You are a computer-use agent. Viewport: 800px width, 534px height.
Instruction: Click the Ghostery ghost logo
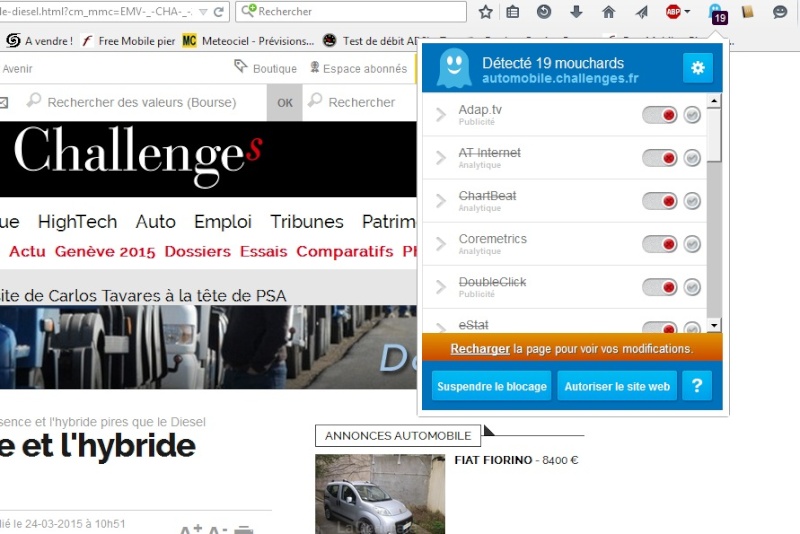click(x=454, y=68)
